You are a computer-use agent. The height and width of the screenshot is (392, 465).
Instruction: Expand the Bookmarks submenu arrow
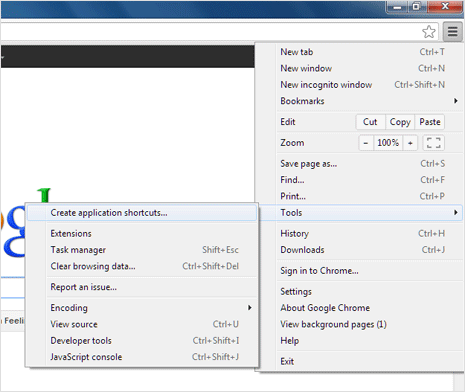(x=456, y=101)
